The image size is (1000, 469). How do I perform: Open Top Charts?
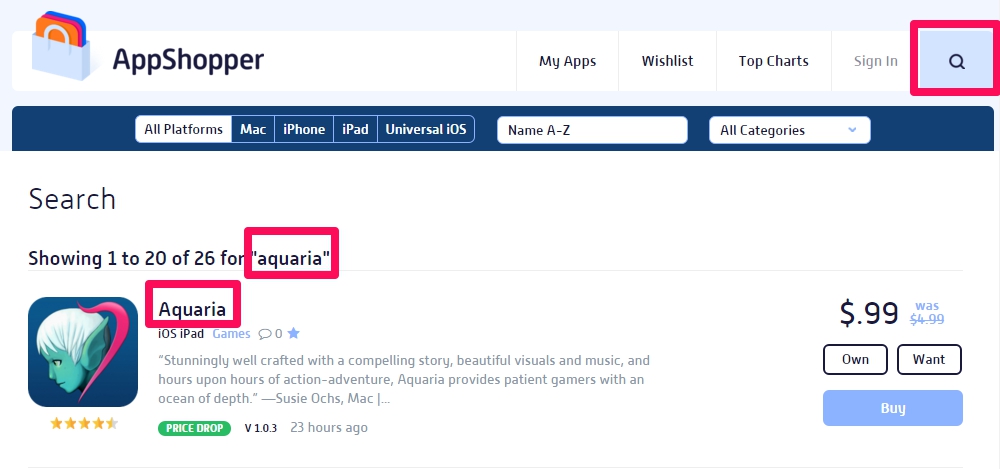pyautogui.click(x=774, y=61)
